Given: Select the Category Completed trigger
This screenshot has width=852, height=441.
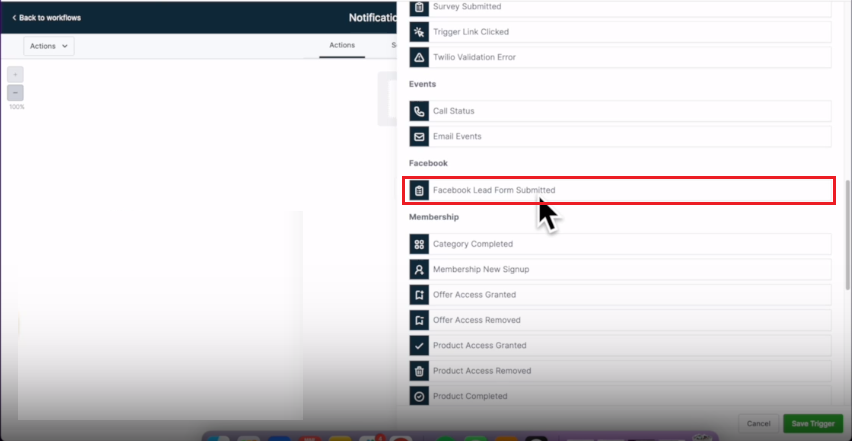Looking at the screenshot, I should (x=620, y=244).
